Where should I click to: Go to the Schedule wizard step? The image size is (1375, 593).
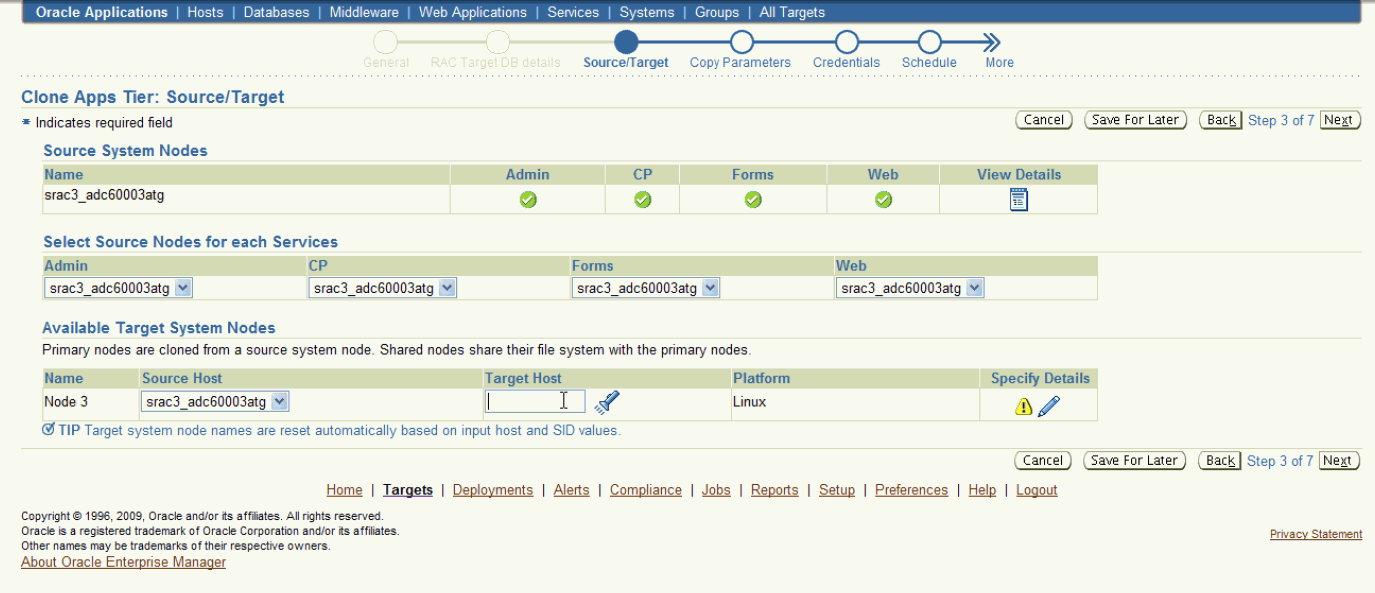tap(929, 42)
